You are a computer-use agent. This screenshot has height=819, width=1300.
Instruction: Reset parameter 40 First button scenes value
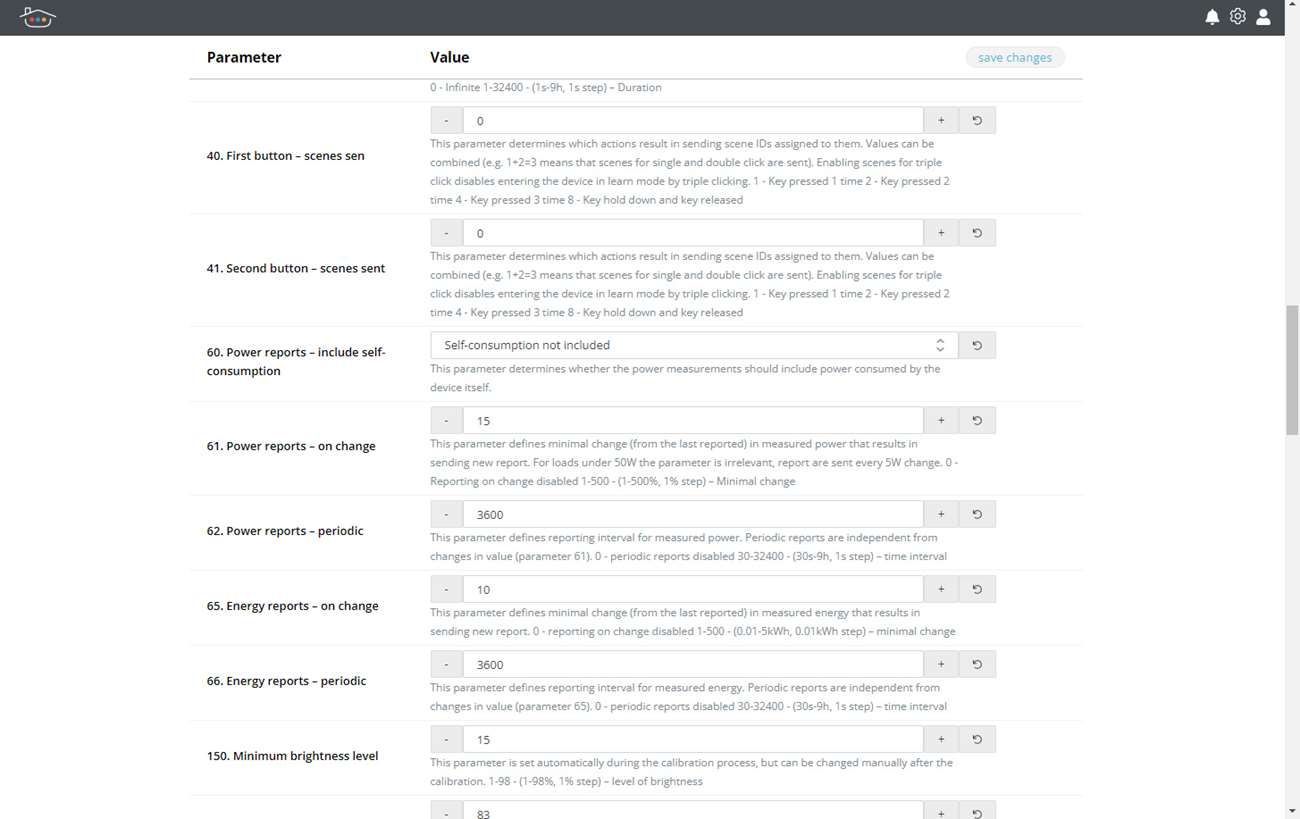coord(977,120)
